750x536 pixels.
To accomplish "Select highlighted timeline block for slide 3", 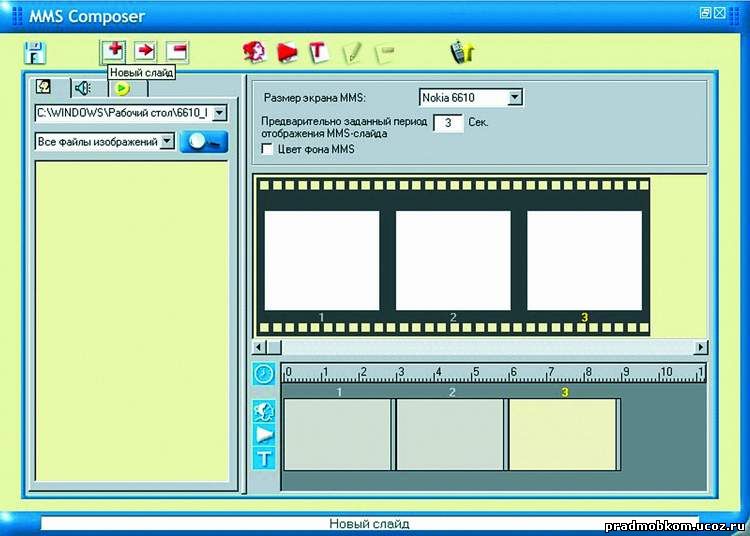I will point(563,435).
